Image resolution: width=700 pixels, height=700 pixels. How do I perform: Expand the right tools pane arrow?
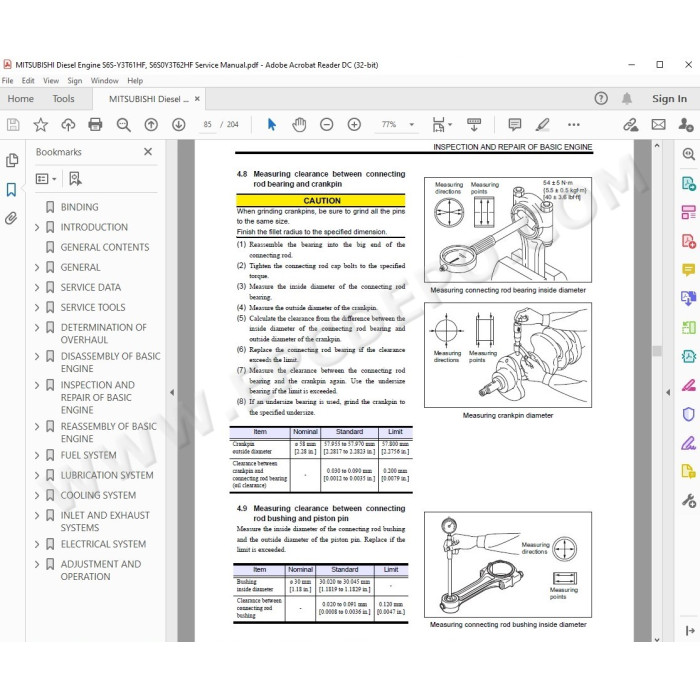point(668,392)
